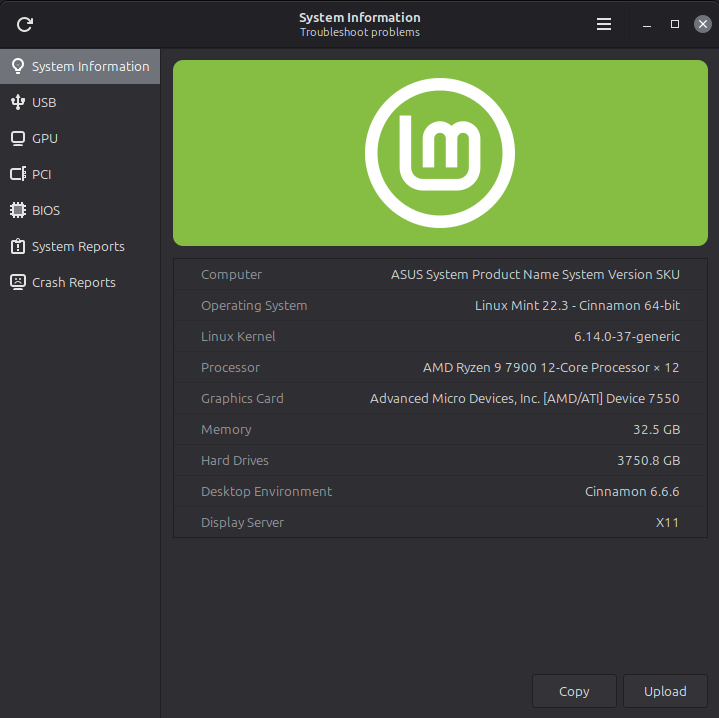Select the '32.5 GB' memory value
719x718 pixels.
(x=657, y=430)
